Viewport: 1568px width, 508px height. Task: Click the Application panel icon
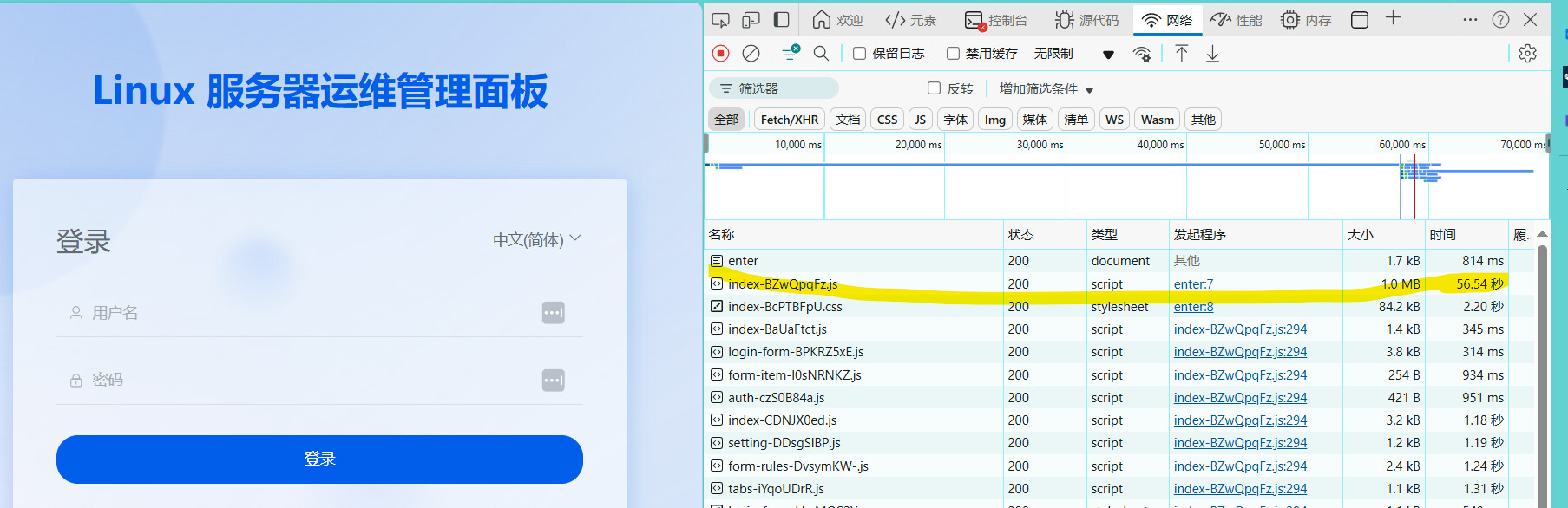click(1360, 20)
